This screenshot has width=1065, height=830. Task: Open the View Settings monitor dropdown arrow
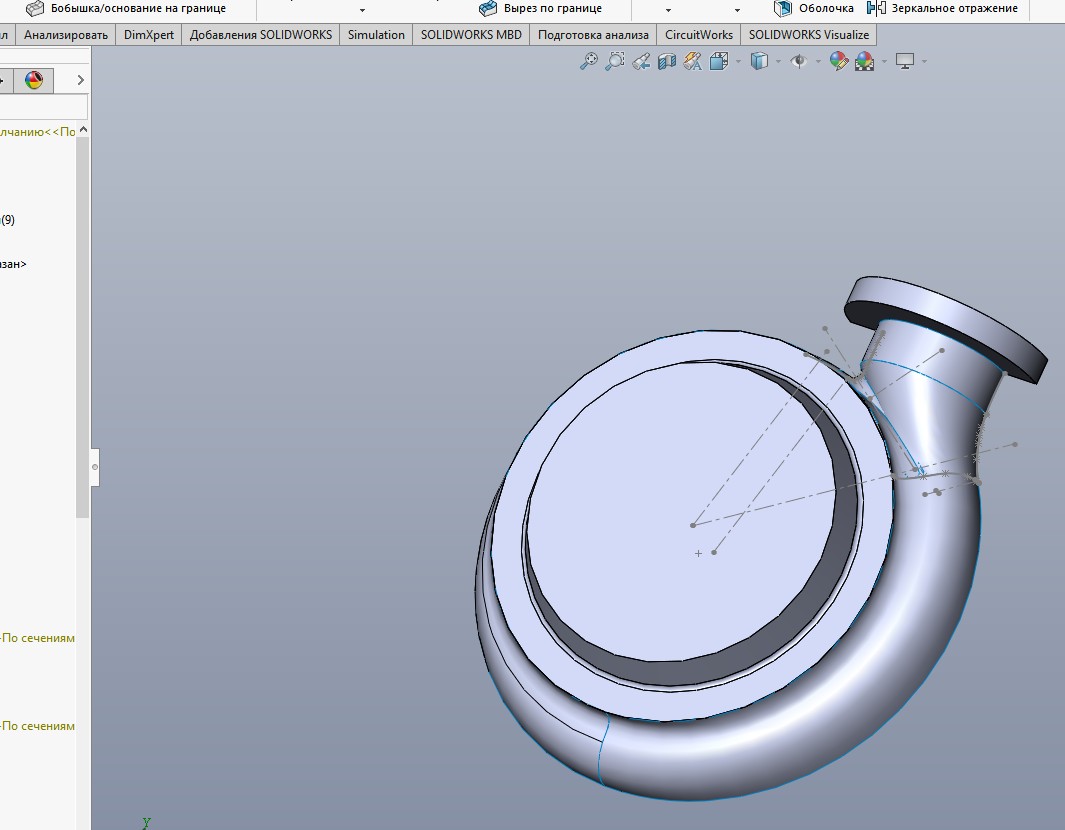(924, 62)
